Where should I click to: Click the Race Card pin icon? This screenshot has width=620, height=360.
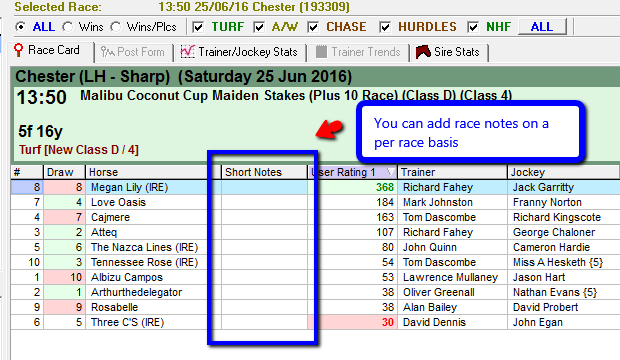(x=18, y=50)
